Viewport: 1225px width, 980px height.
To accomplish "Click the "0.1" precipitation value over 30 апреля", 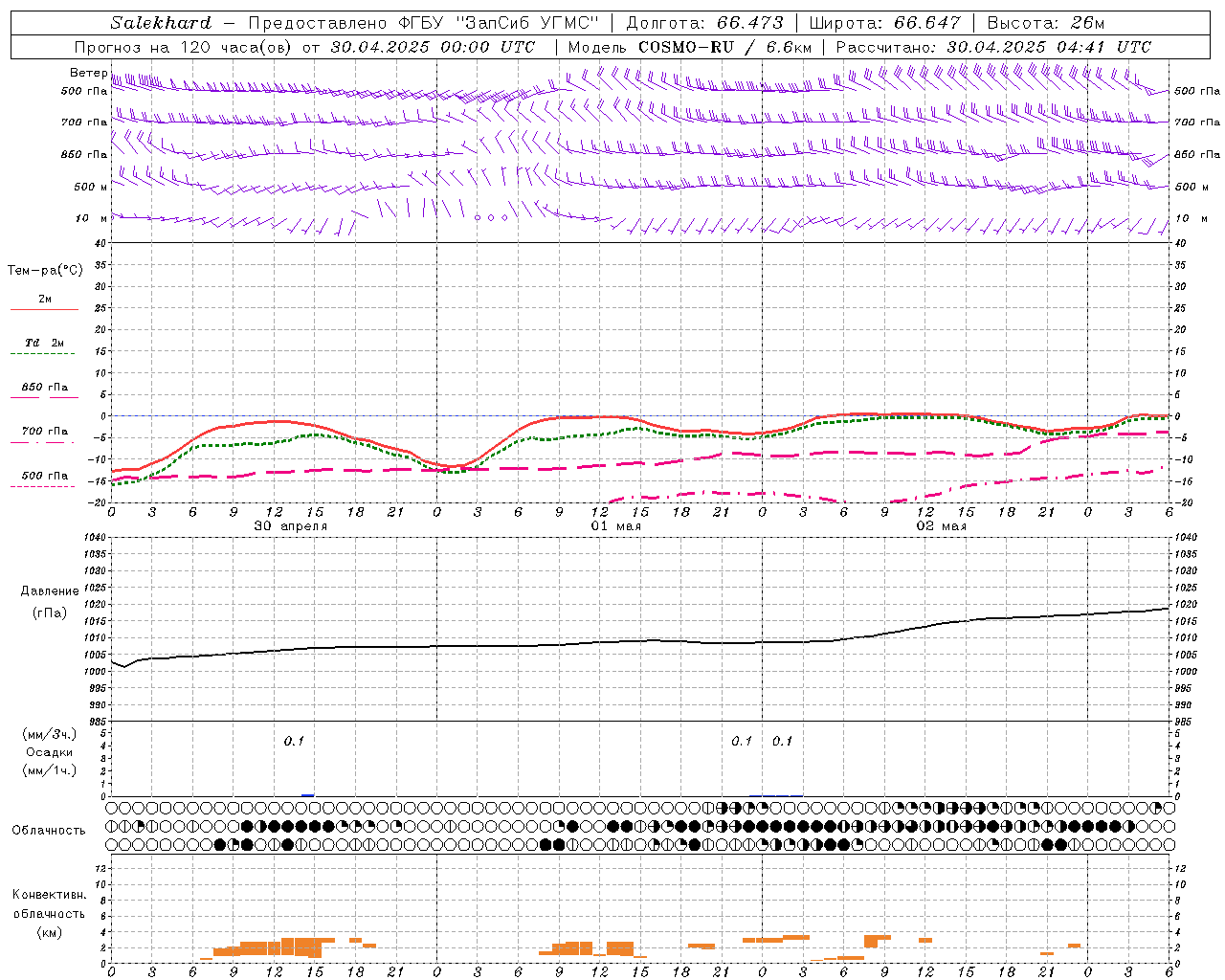I will 294,741.
